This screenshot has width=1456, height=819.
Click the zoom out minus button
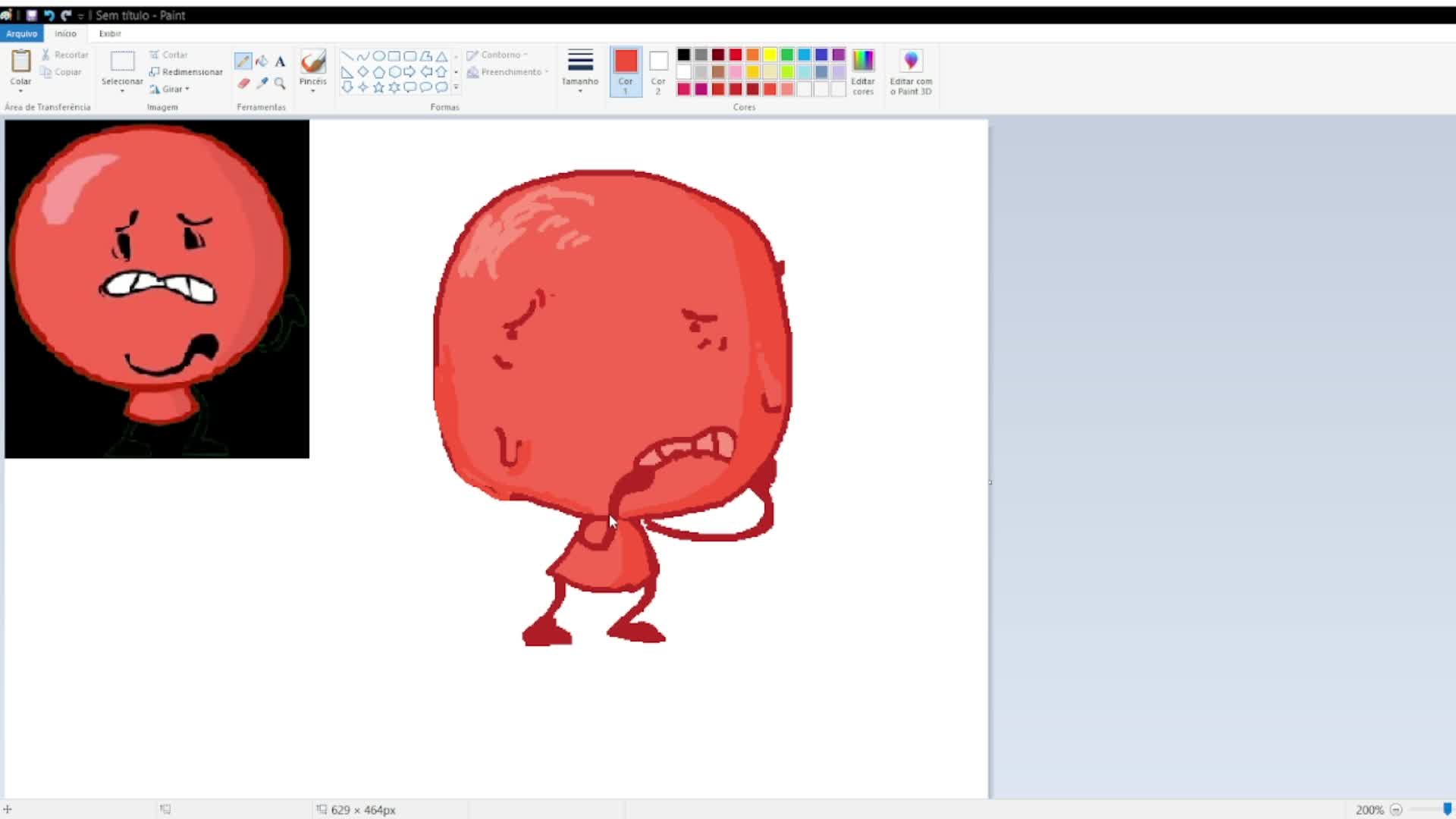click(x=1396, y=810)
